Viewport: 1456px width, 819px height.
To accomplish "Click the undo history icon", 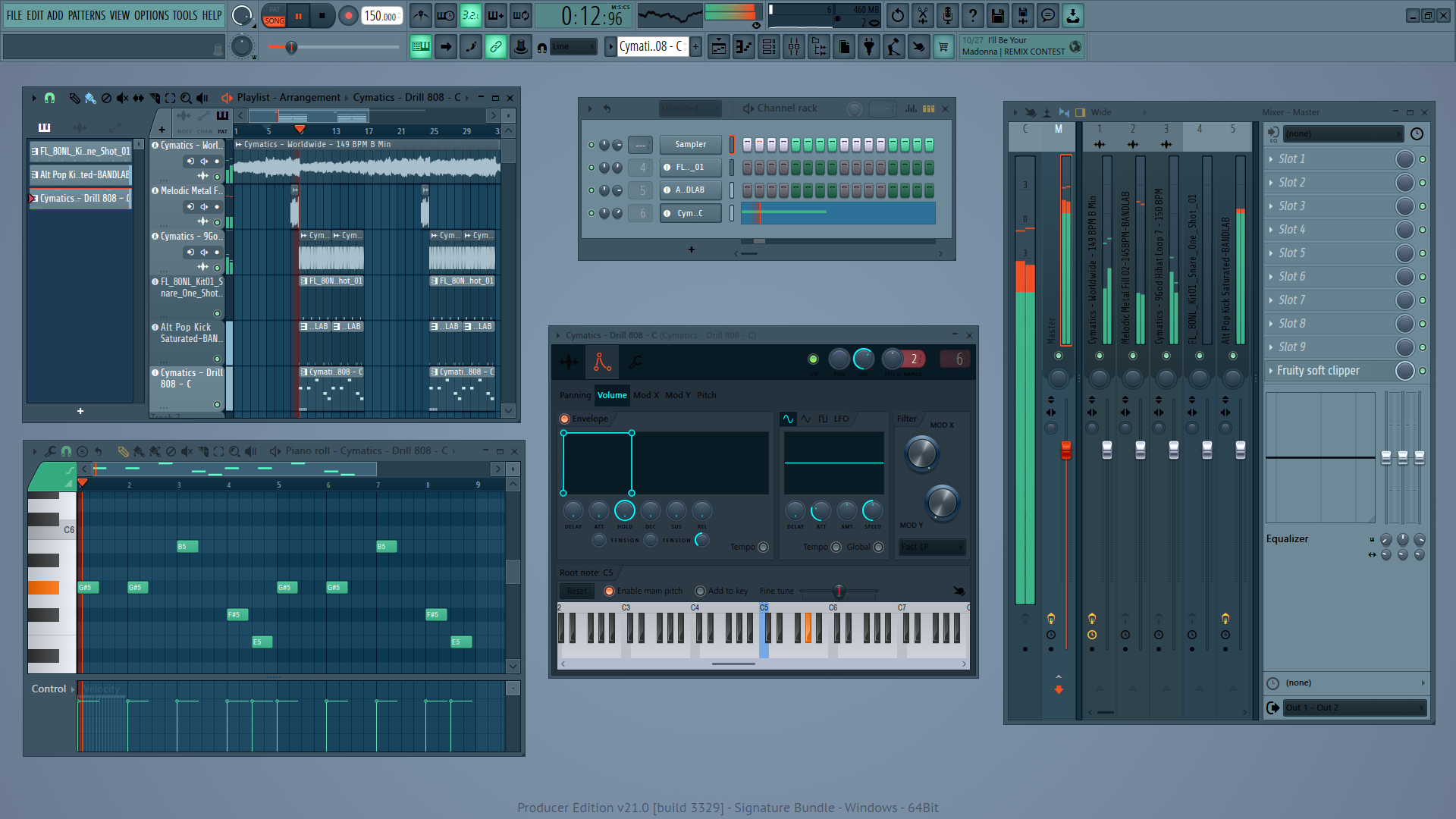I will coord(898,15).
